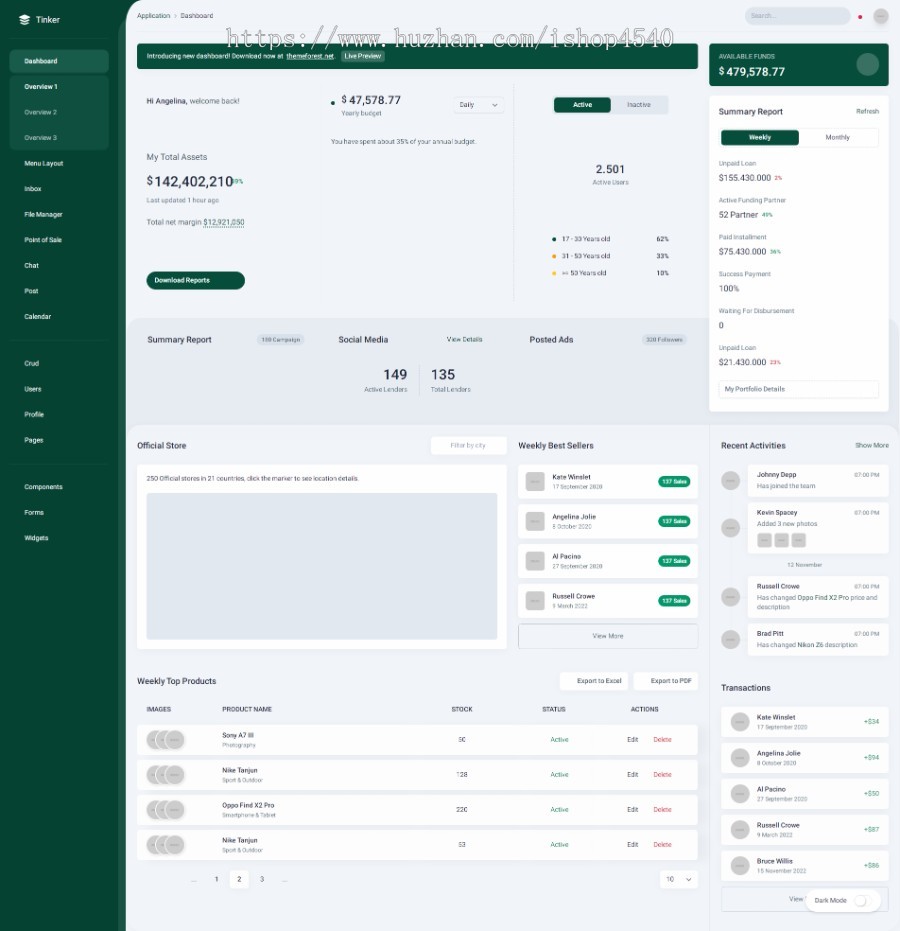Click the Search field in the top bar
The height and width of the screenshot is (931, 900).
pyautogui.click(x=797, y=16)
